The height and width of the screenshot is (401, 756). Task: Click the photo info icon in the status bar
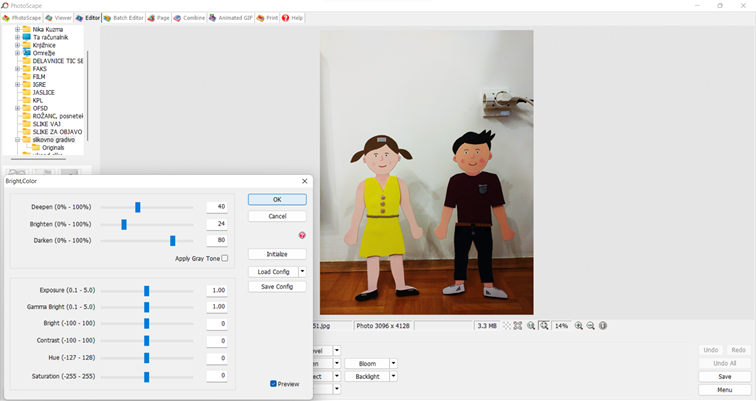(603, 326)
